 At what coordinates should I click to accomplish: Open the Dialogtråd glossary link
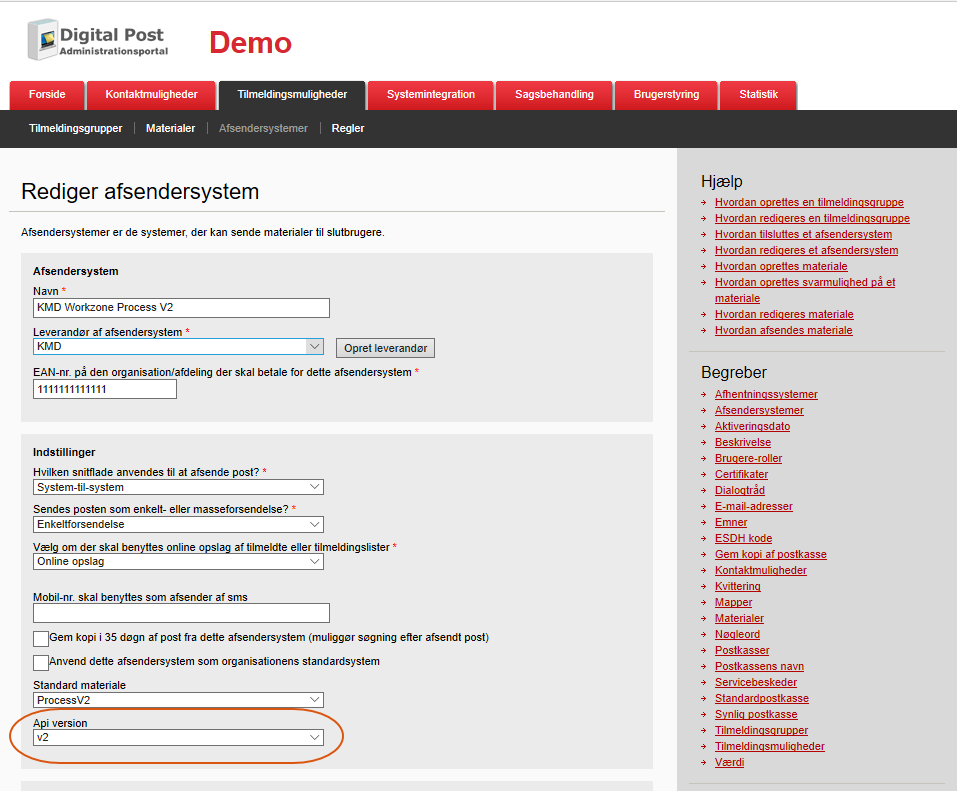(x=740, y=490)
